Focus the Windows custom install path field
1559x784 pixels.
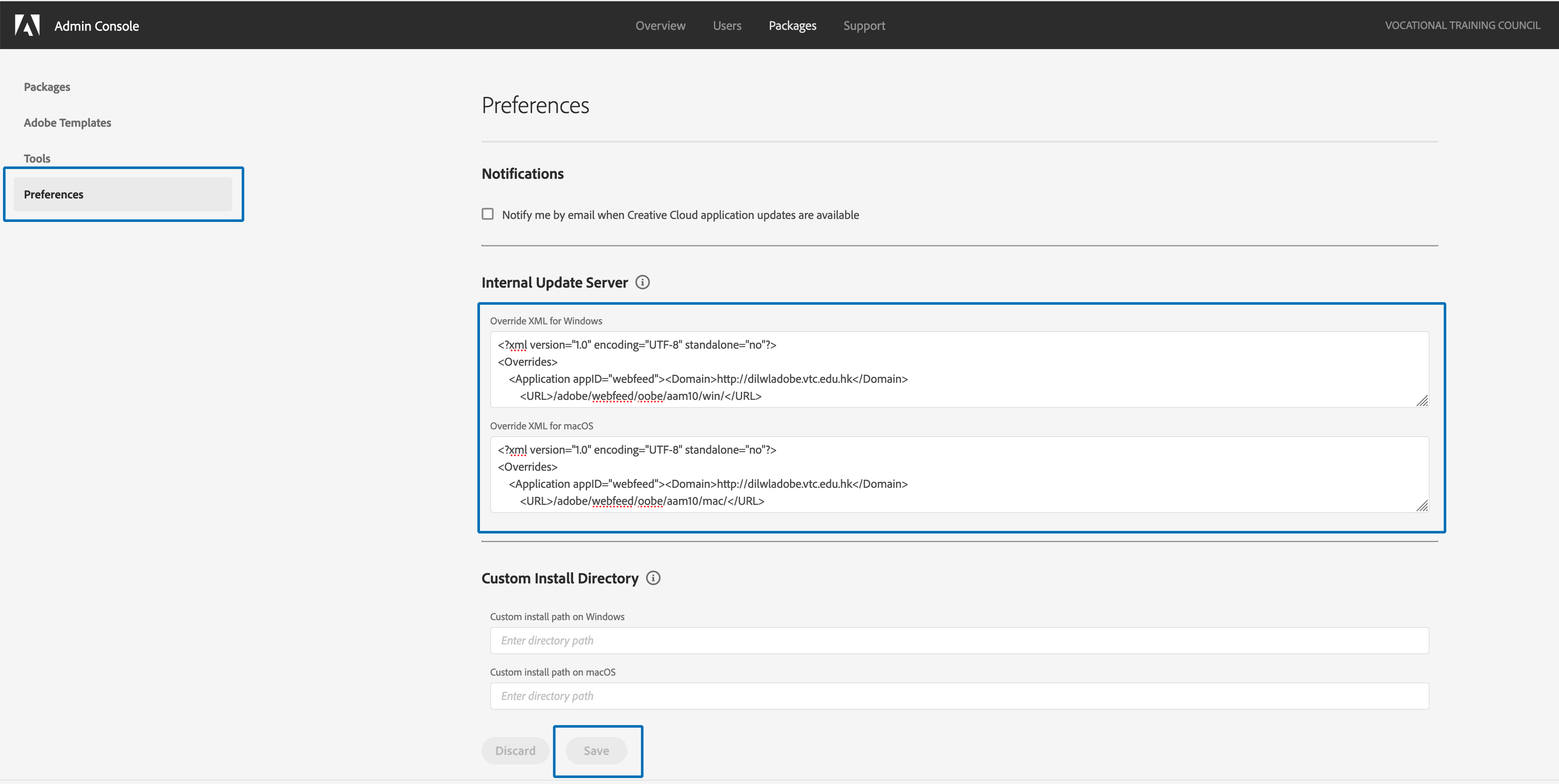tap(959, 641)
